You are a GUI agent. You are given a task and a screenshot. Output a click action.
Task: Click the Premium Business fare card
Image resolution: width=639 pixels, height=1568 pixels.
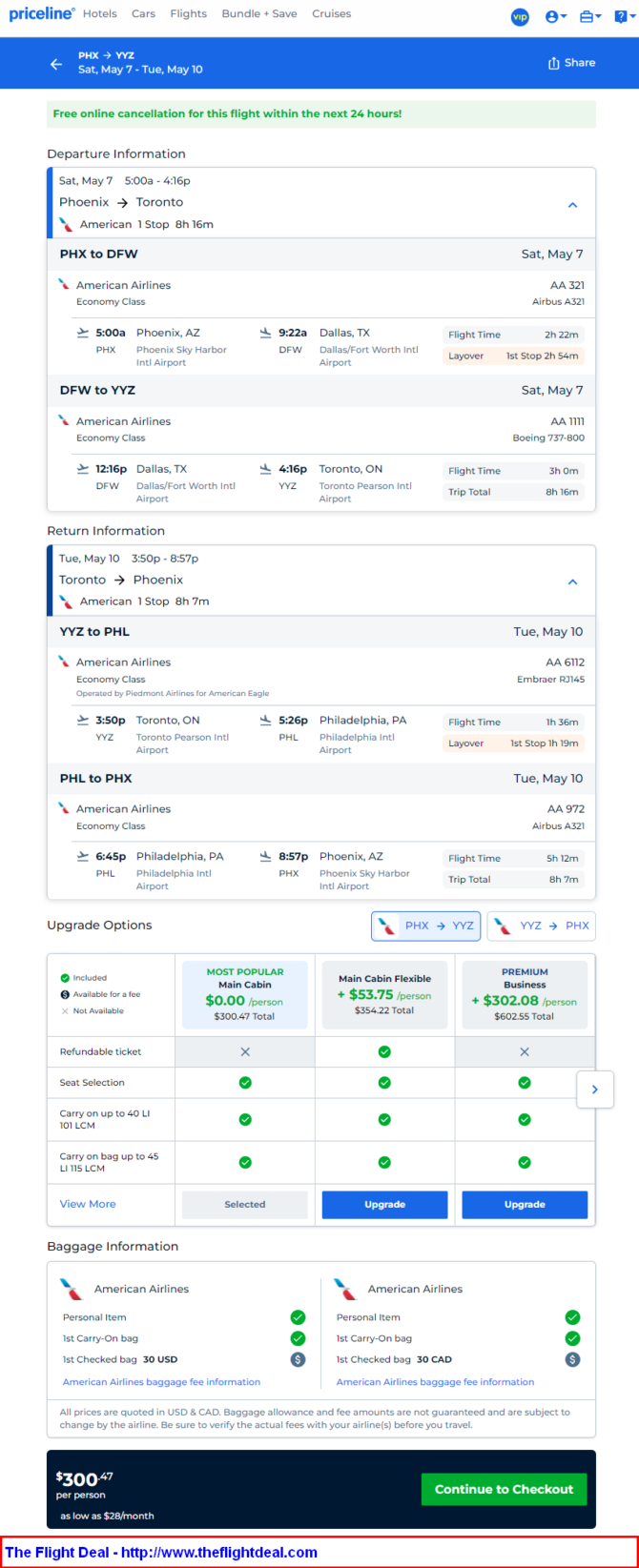[x=525, y=995]
